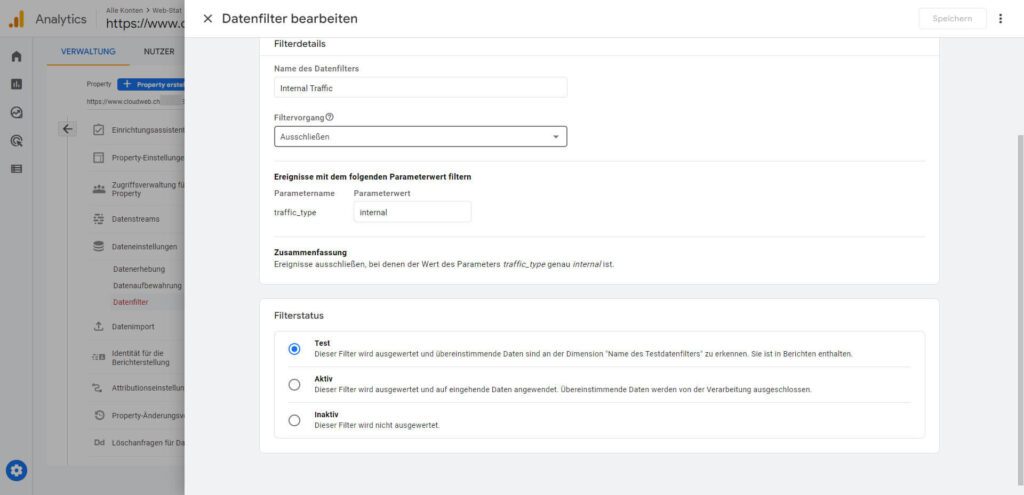This screenshot has width=1024, height=495.
Task: Click the Filtervorgang help question mark
Action: click(329, 117)
